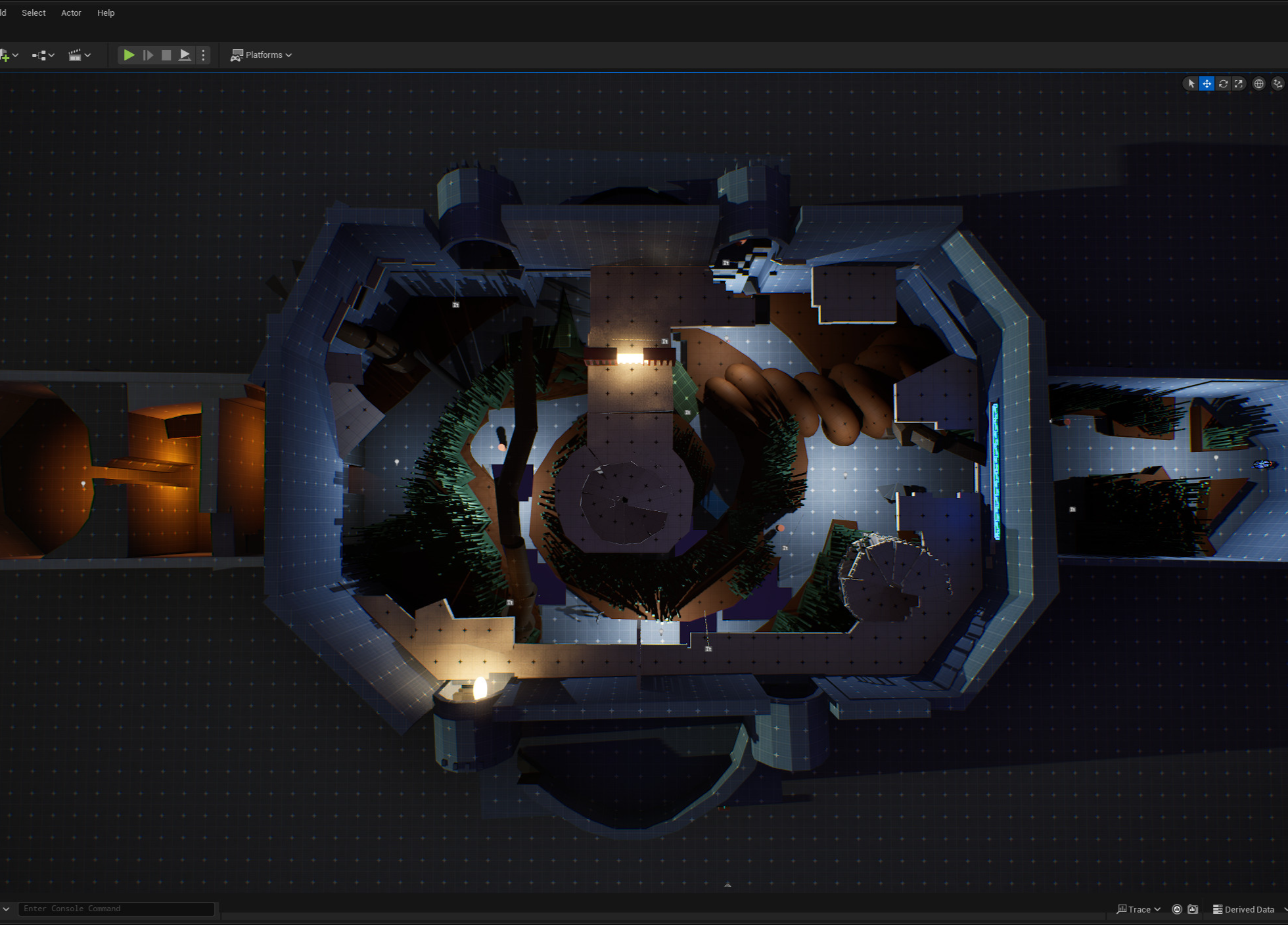This screenshot has width=1288, height=925.
Task: Activate the Translate move gizmo tool
Action: point(1207,83)
